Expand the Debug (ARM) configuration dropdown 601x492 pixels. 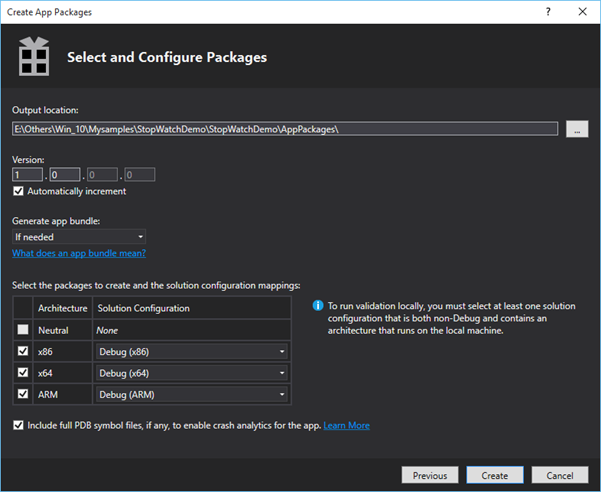click(191, 395)
